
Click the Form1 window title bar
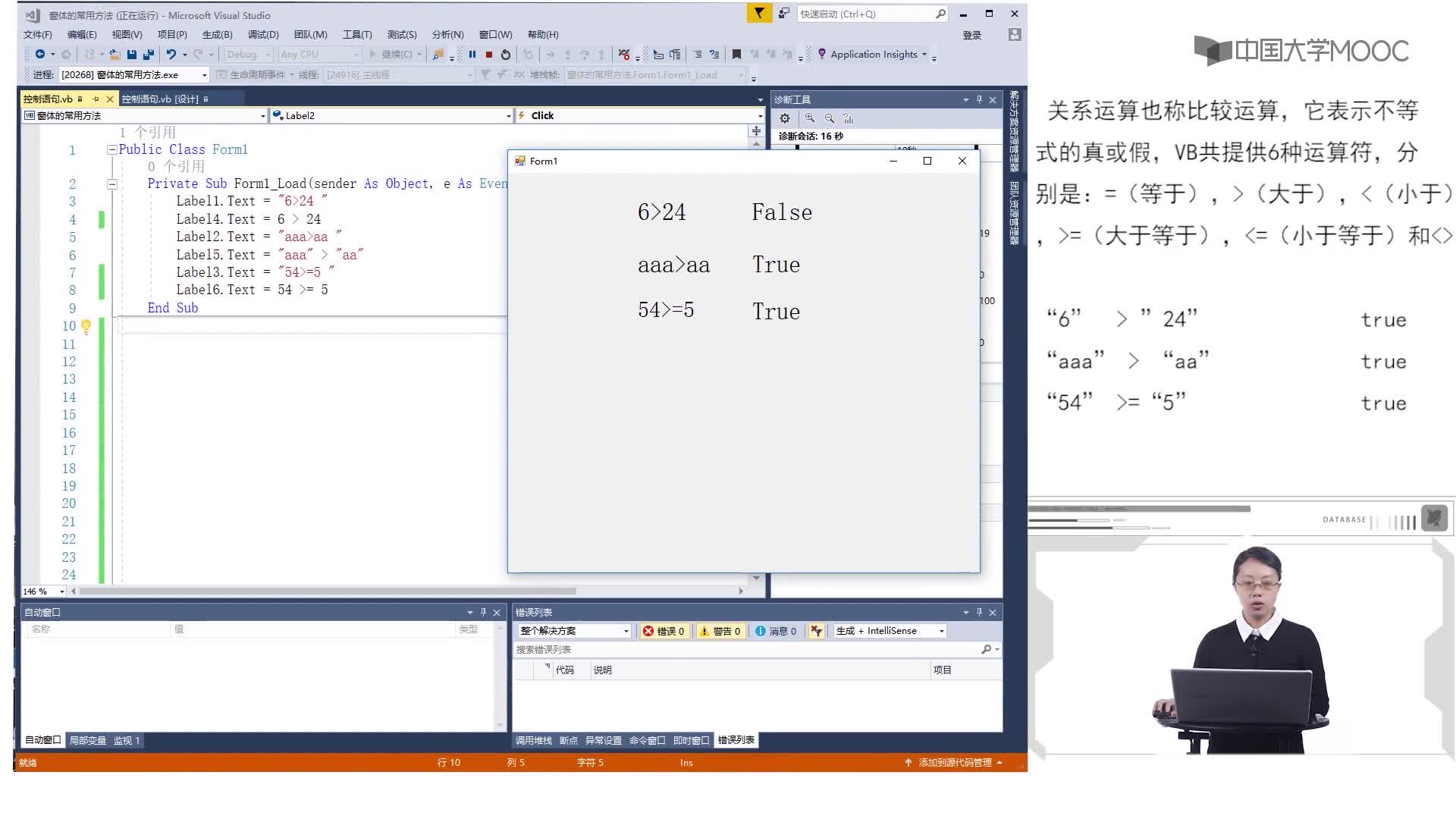(743, 162)
